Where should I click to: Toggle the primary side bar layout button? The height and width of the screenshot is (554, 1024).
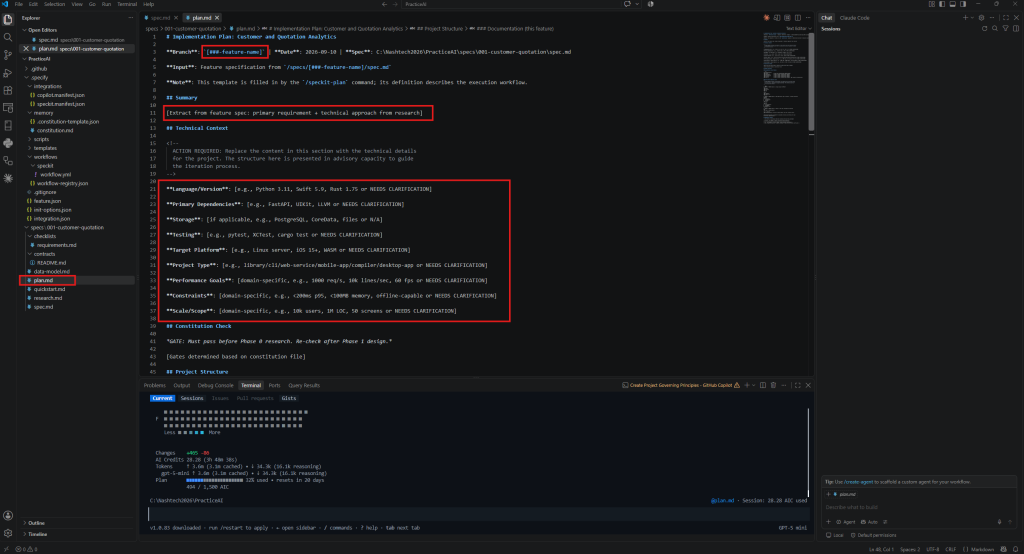pyautogui.click(x=942, y=4)
